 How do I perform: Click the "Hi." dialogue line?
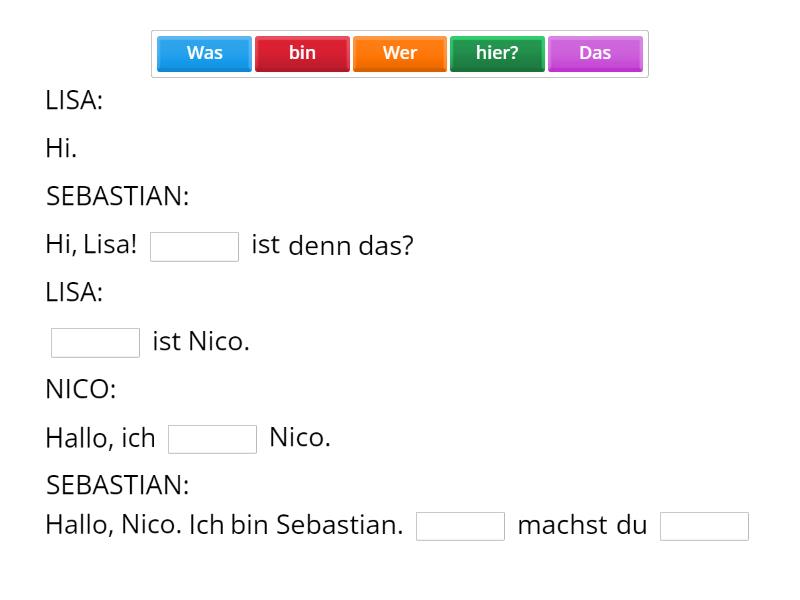click(x=59, y=149)
